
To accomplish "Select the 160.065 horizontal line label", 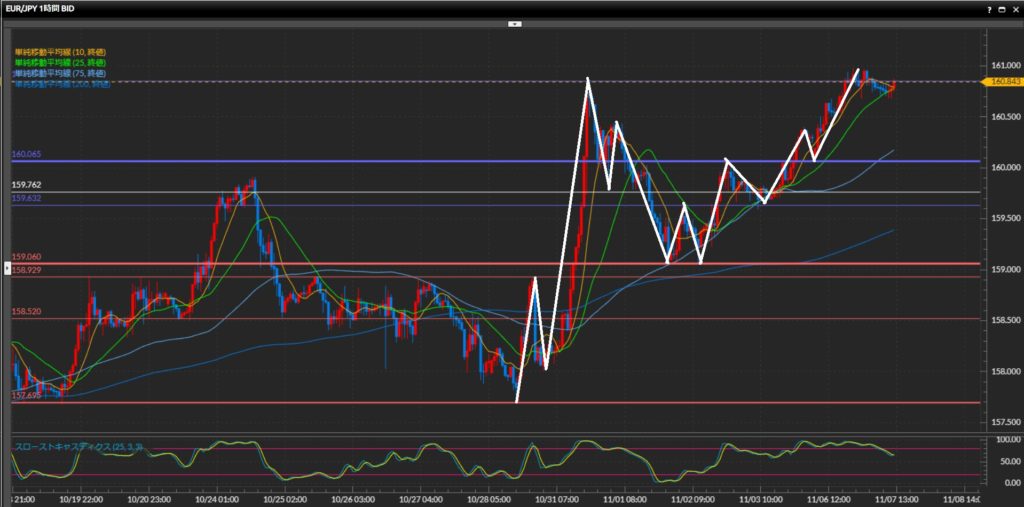I will click(x=26, y=155).
